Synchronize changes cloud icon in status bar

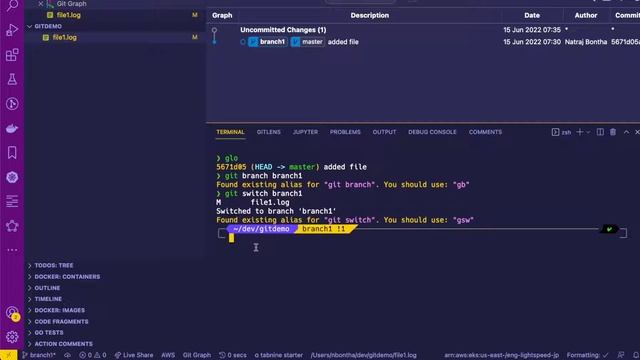67,355
